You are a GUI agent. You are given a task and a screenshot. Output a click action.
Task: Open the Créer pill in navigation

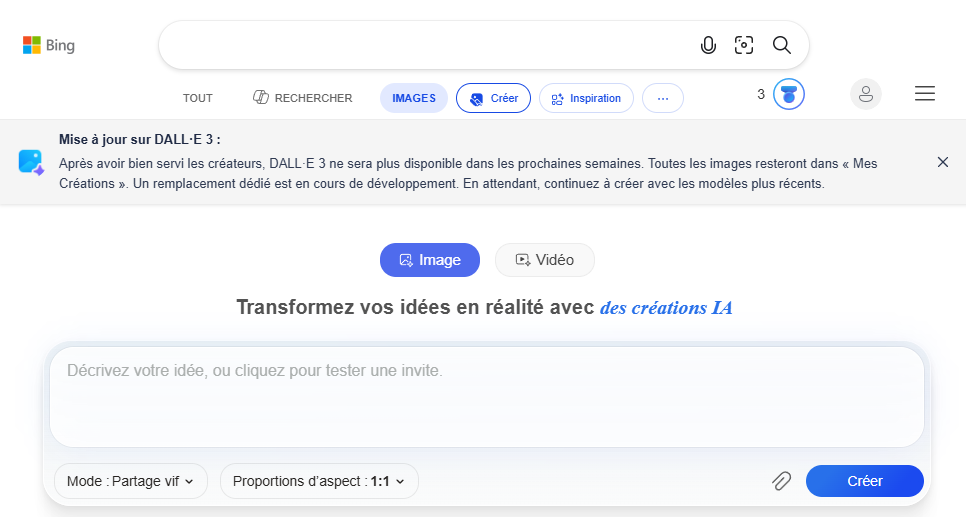[x=493, y=98]
